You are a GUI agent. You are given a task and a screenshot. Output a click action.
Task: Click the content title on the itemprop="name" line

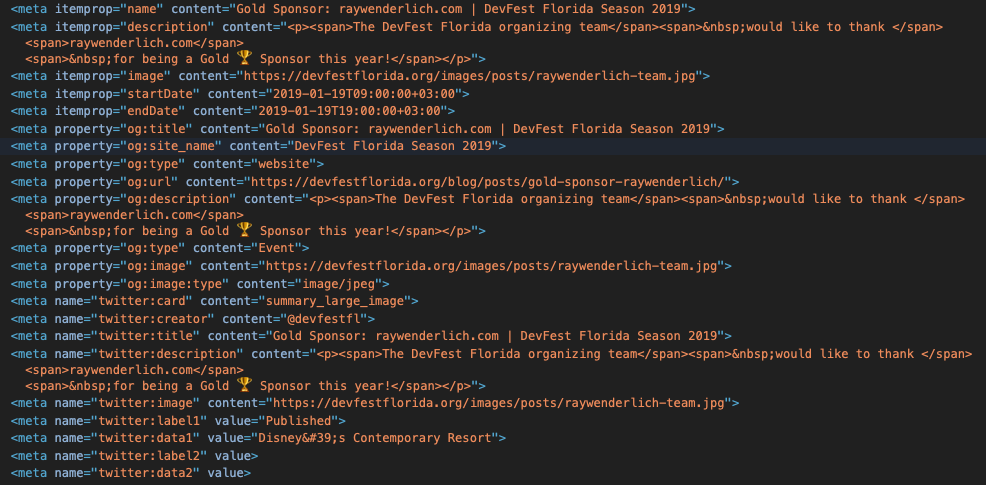click(460, 9)
